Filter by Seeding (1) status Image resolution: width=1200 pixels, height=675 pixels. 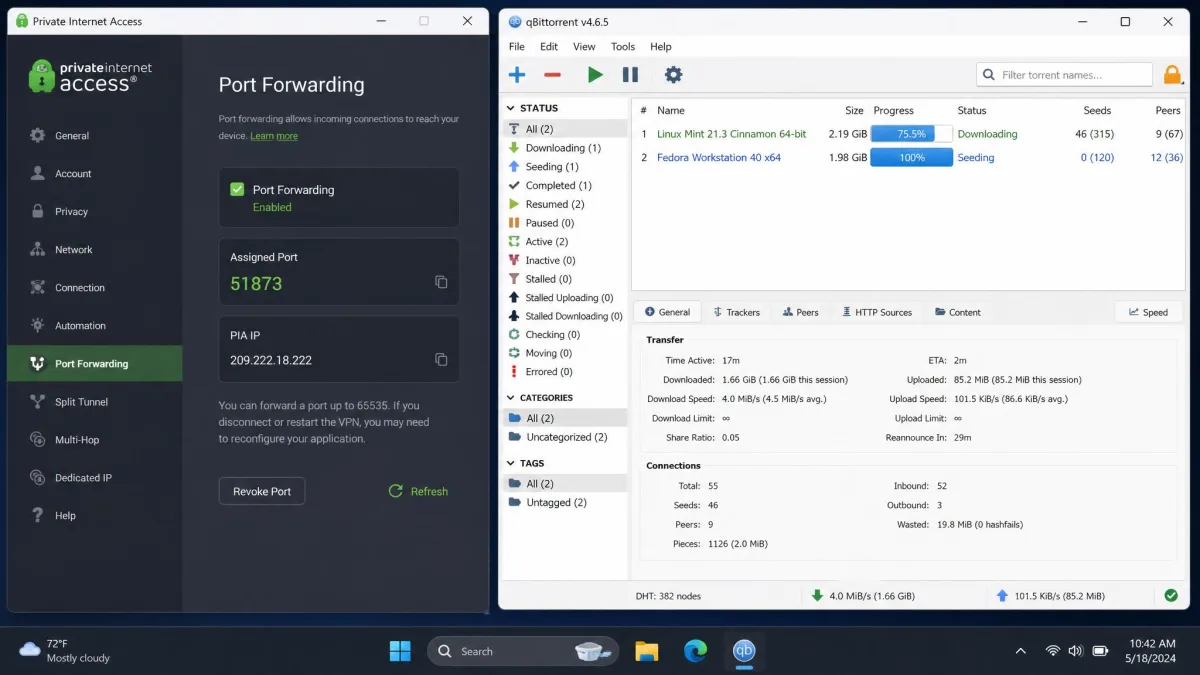(565, 167)
